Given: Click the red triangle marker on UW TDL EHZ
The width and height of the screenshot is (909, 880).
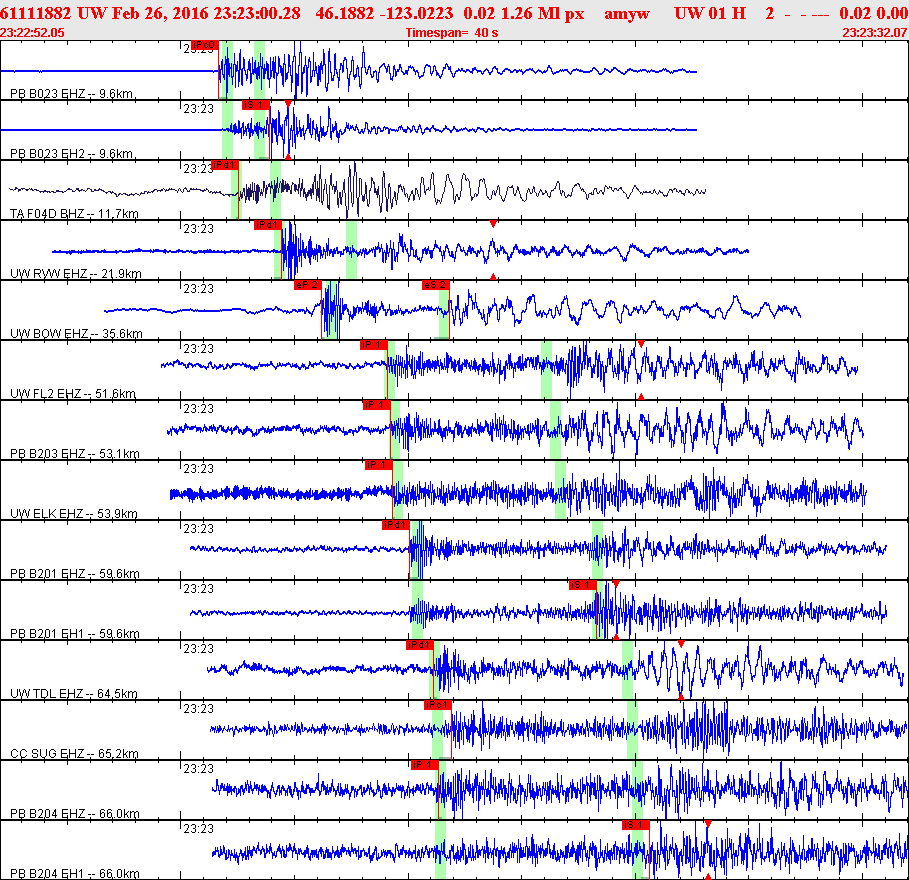Looking at the screenshot, I should [681, 644].
